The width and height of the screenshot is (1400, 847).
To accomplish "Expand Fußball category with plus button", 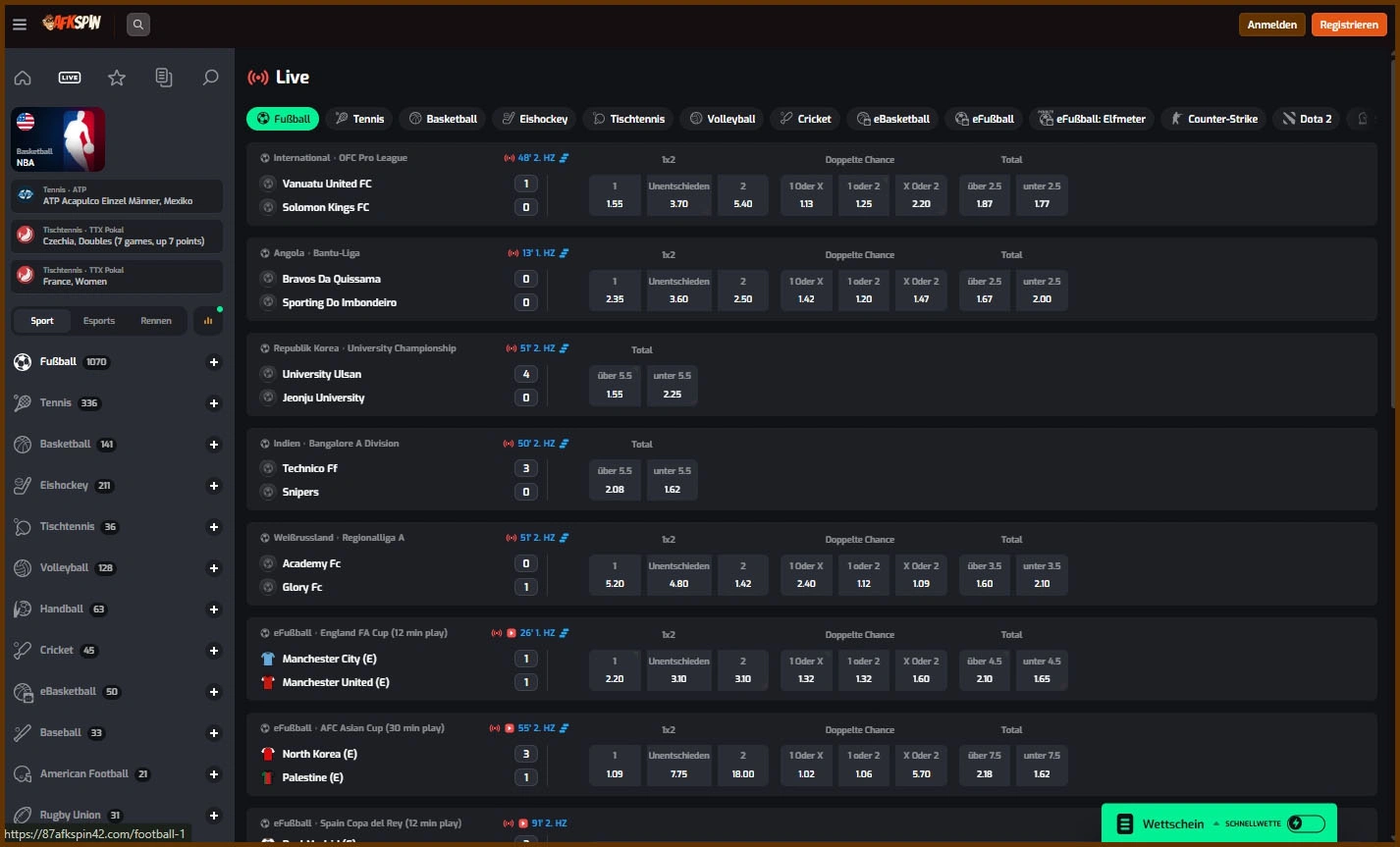I will coord(214,362).
